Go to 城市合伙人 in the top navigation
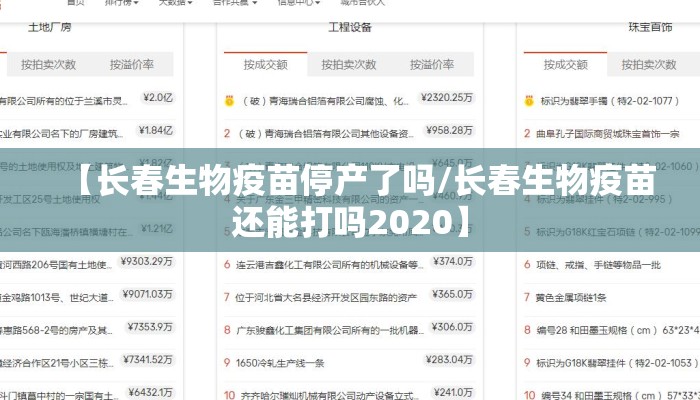This screenshot has width=700, height=400. point(362,2)
